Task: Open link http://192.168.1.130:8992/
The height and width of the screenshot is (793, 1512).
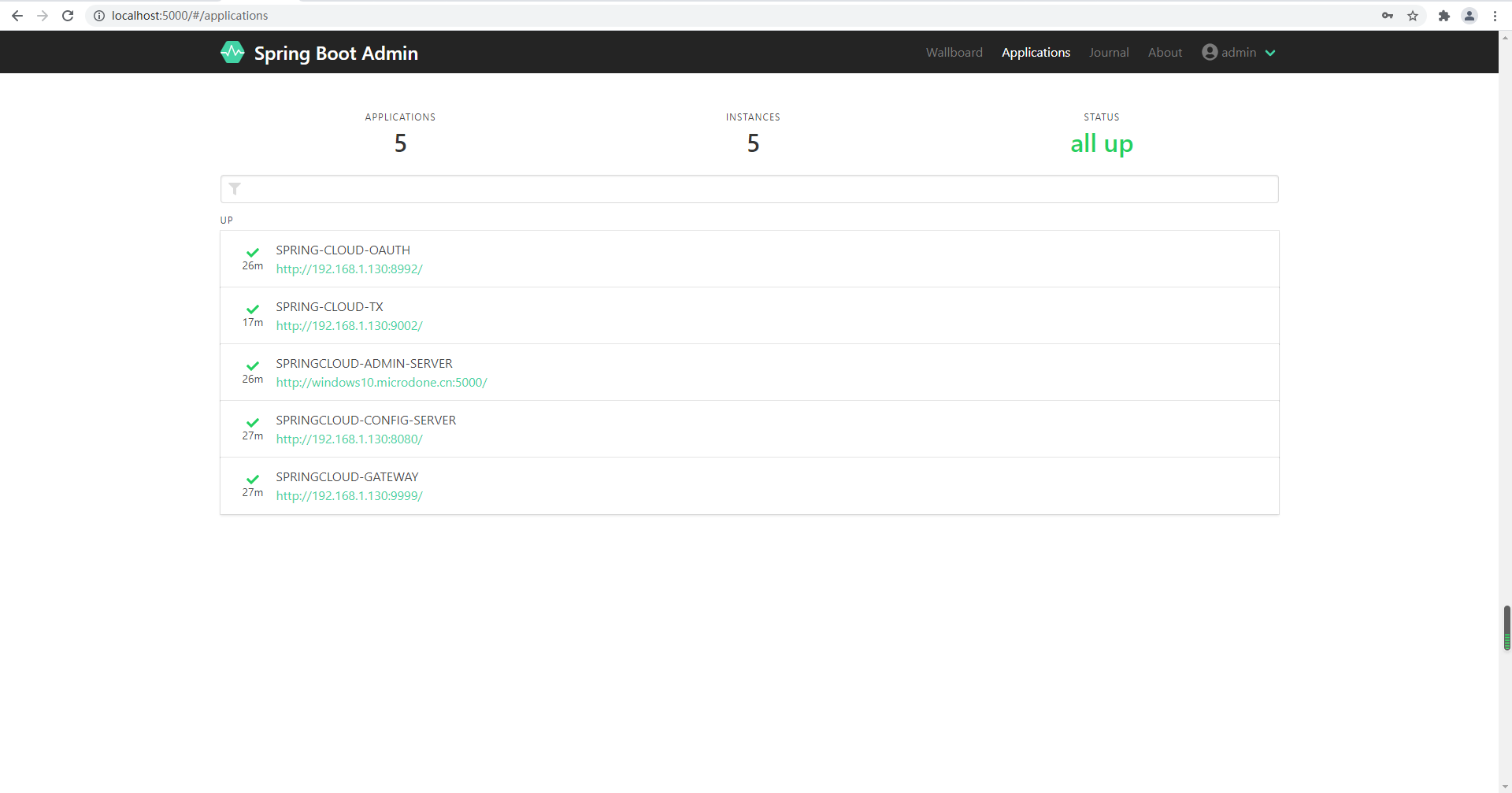Action: 349,269
